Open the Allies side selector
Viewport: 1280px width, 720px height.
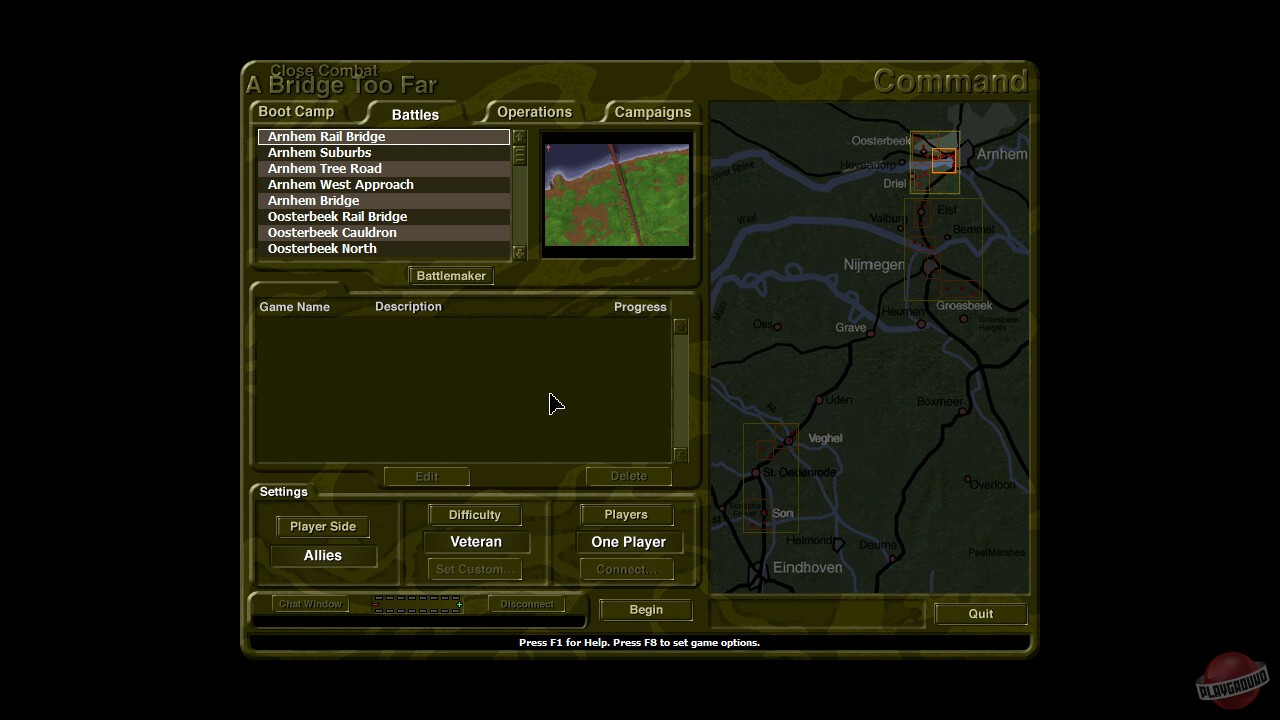tap(322, 556)
